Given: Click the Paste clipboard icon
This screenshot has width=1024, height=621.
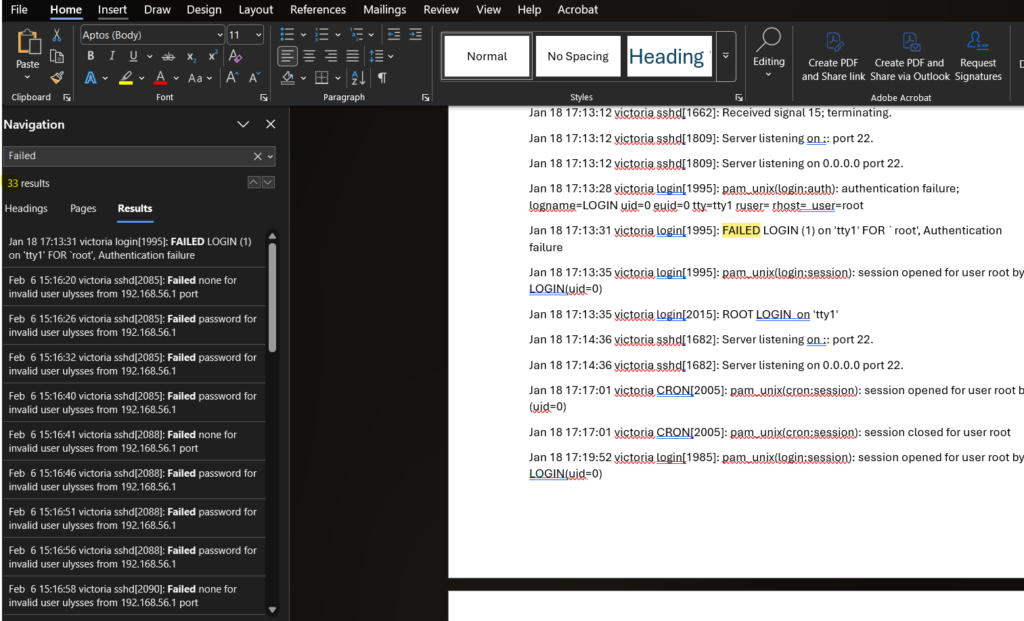Looking at the screenshot, I should coord(27,42).
